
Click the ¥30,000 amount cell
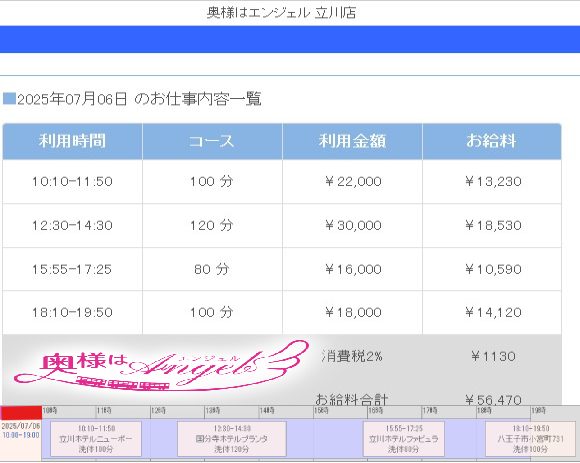click(353, 225)
